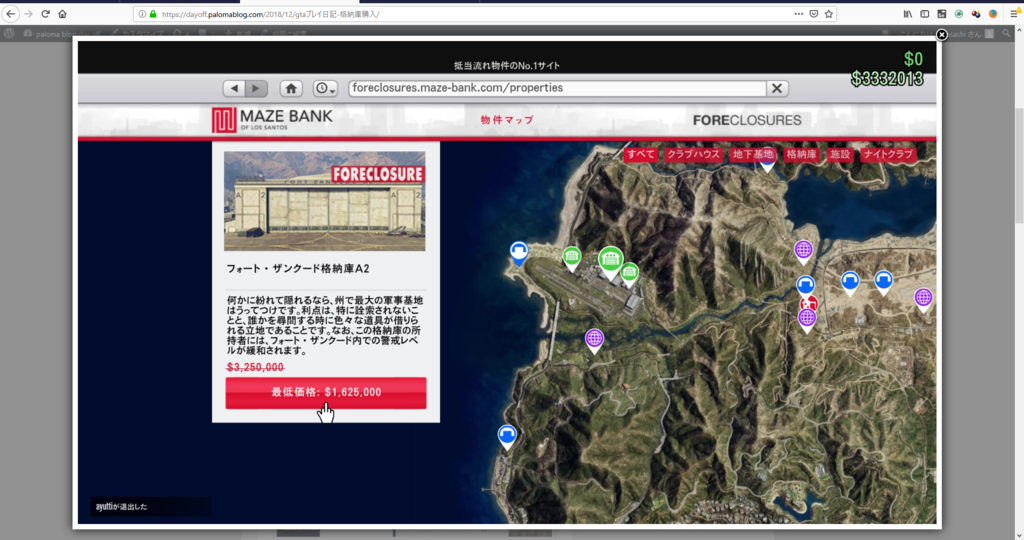This screenshot has width=1024, height=540.
Task: Click the ayuttiが退出した notification
Action: tap(121, 507)
